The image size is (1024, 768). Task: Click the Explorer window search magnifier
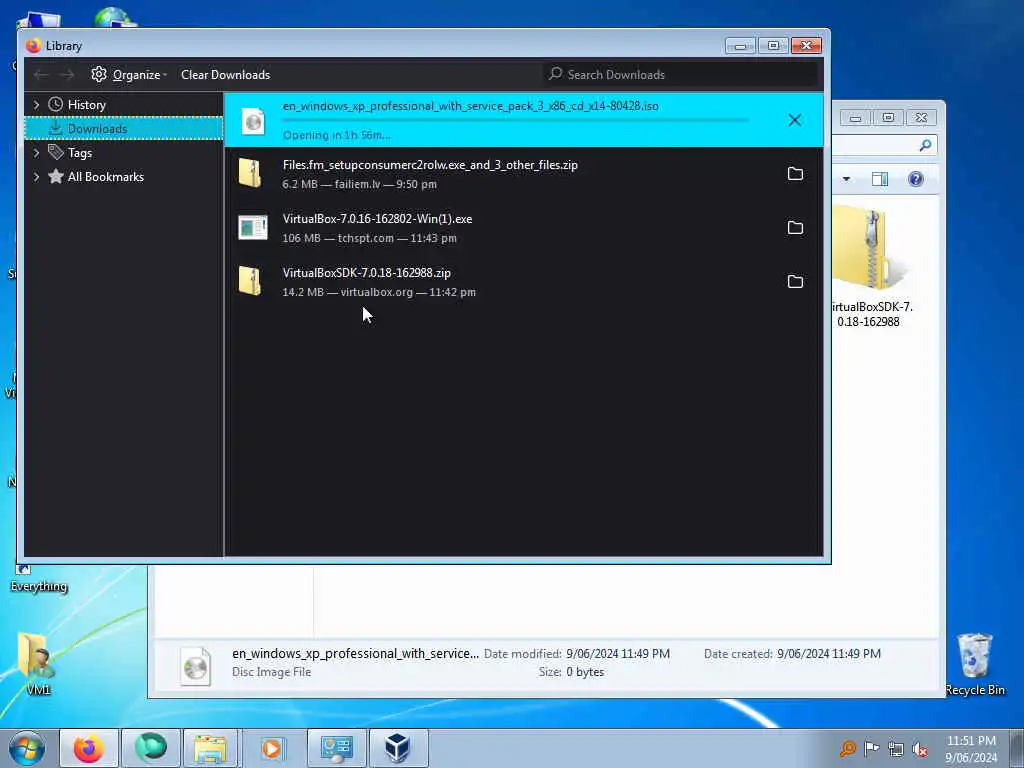point(925,145)
